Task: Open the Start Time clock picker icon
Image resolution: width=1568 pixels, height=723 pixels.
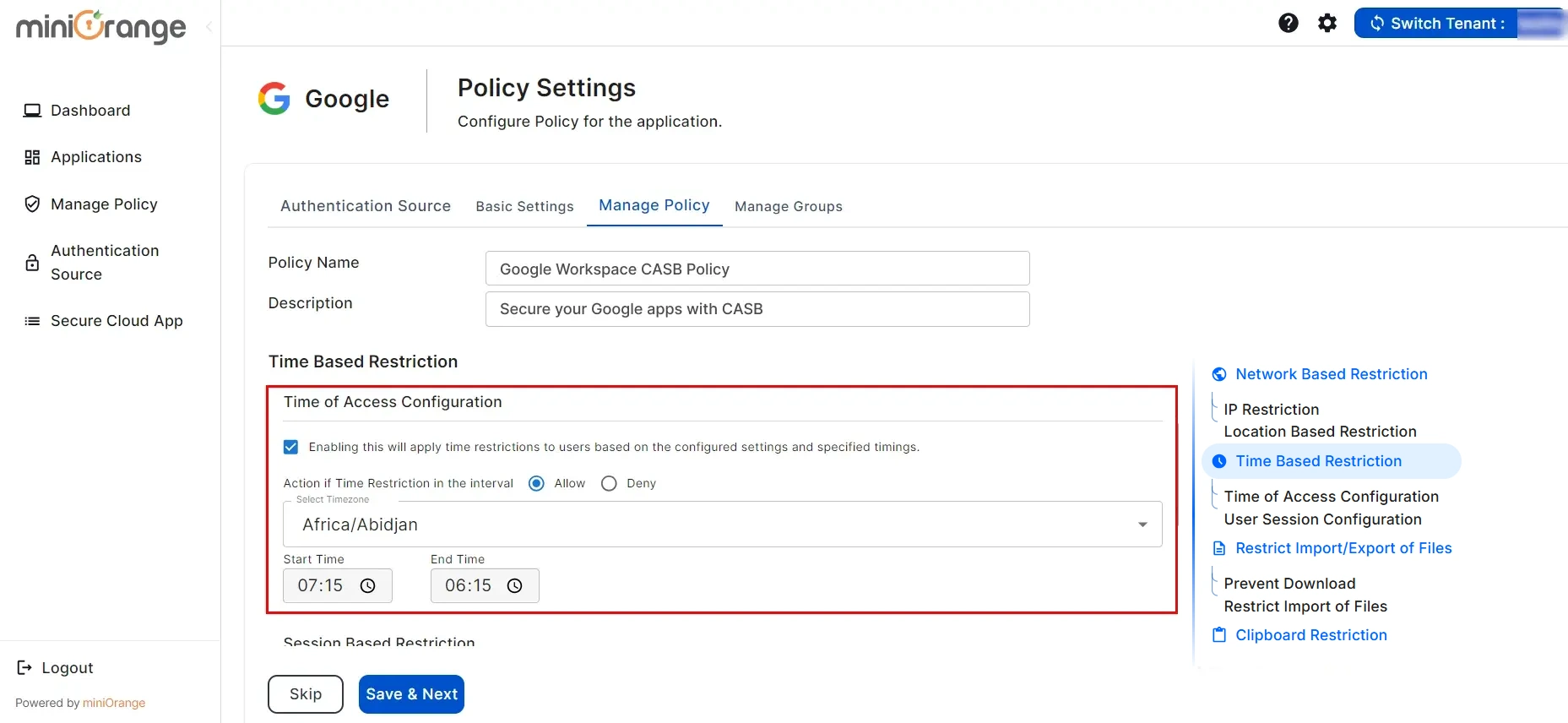Action: [368, 585]
